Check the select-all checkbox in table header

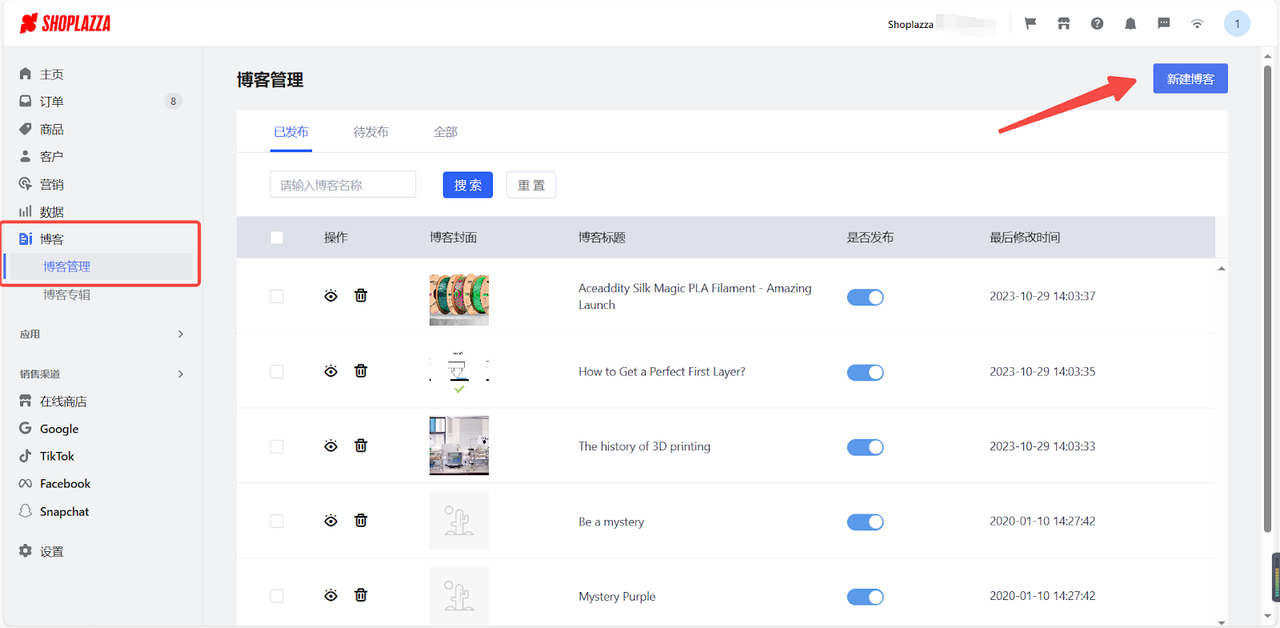(277, 238)
